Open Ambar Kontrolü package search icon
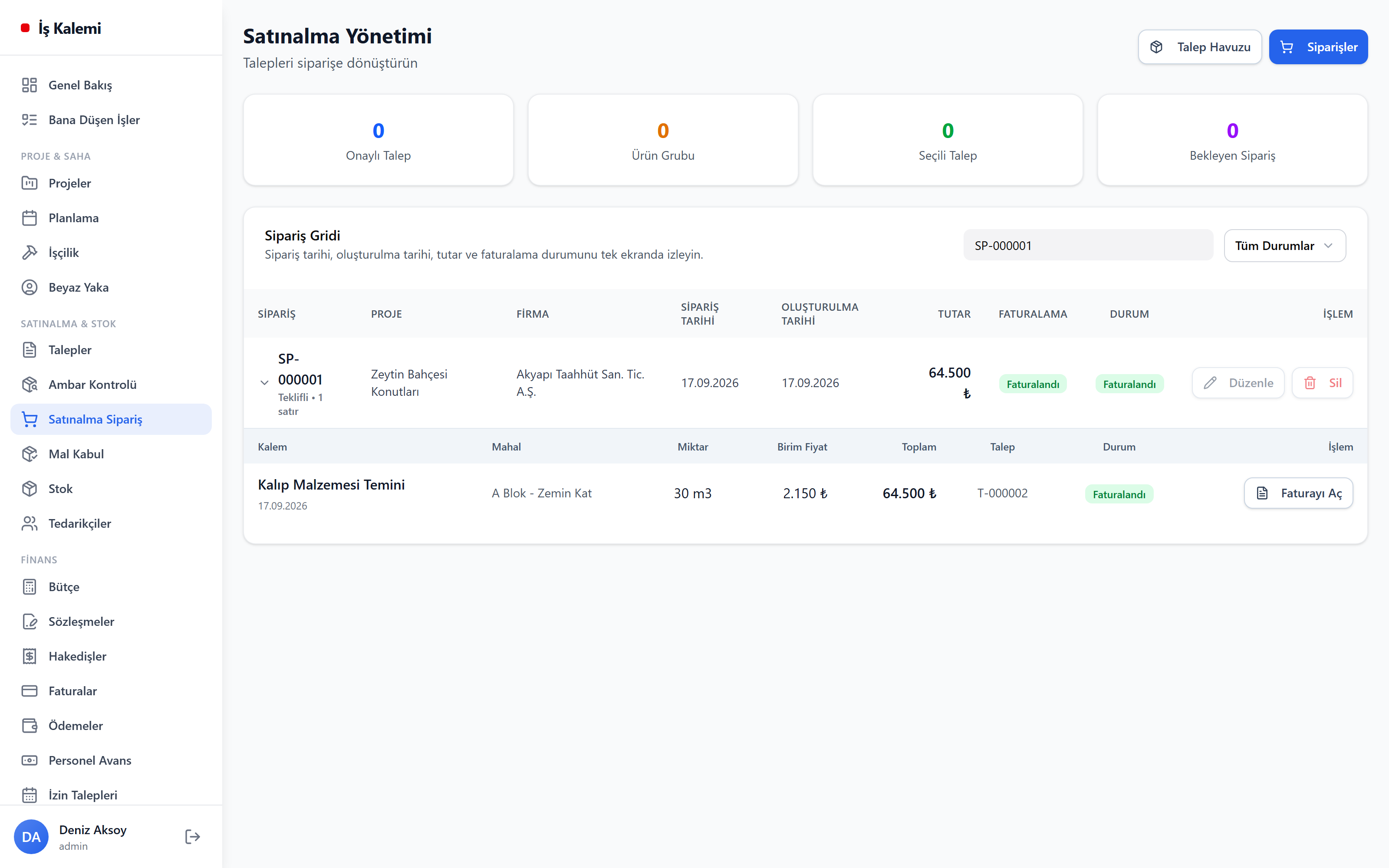1389x868 pixels. [x=29, y=385]
